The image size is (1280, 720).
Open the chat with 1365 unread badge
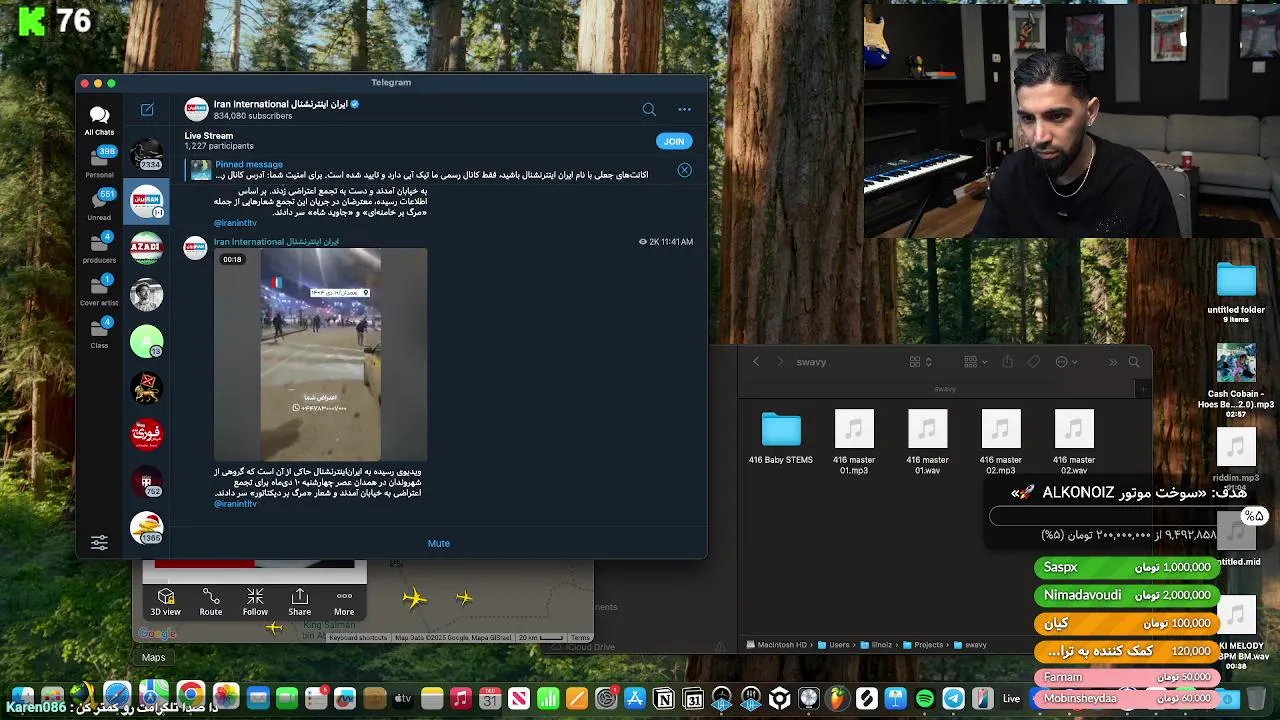click(146, 527)
